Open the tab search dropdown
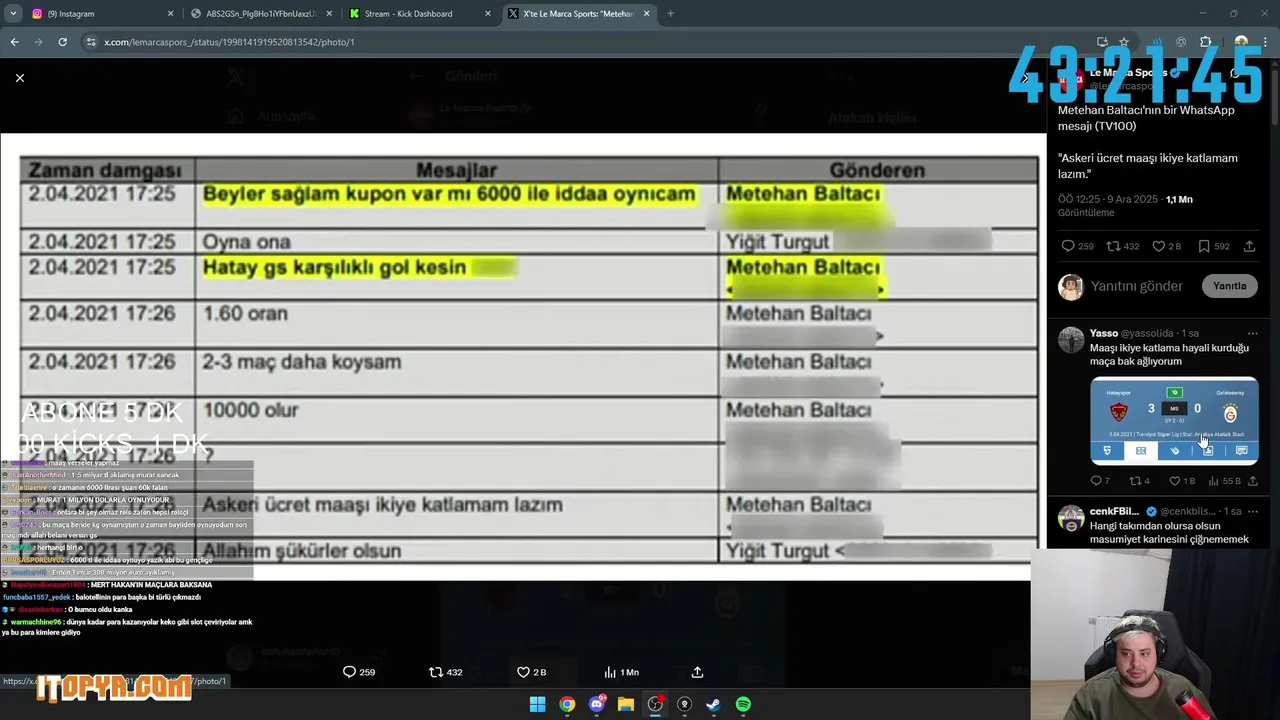 [12, 14]
